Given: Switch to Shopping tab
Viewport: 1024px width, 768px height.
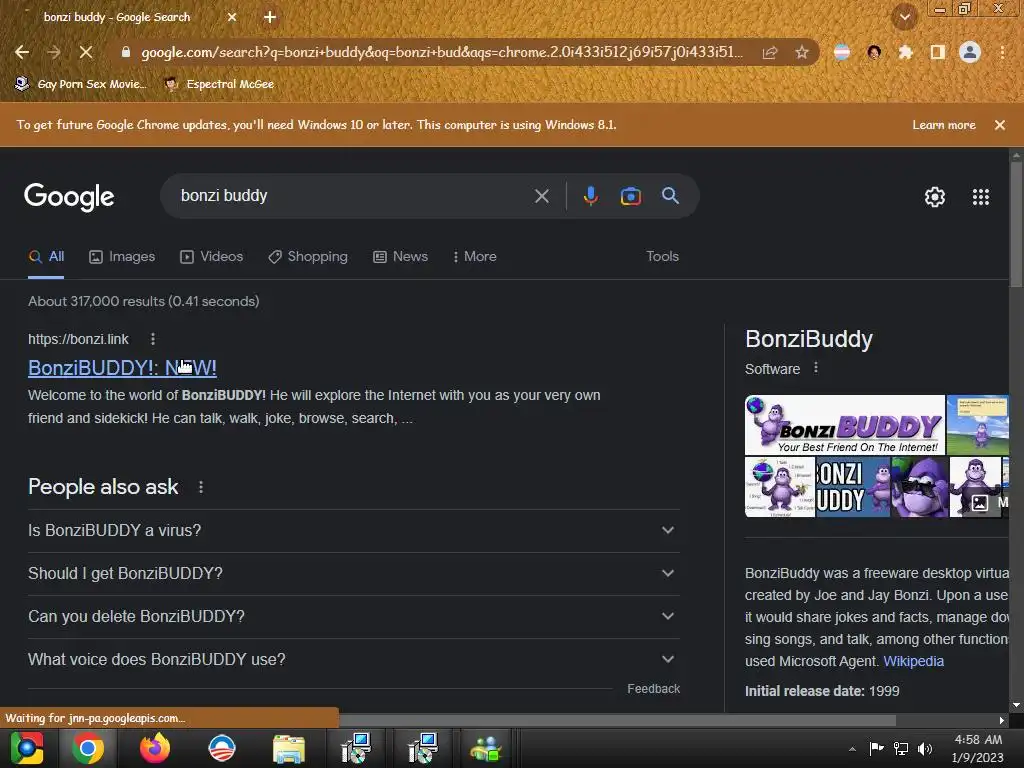Looking at the screenshot, I should [308, 257].
